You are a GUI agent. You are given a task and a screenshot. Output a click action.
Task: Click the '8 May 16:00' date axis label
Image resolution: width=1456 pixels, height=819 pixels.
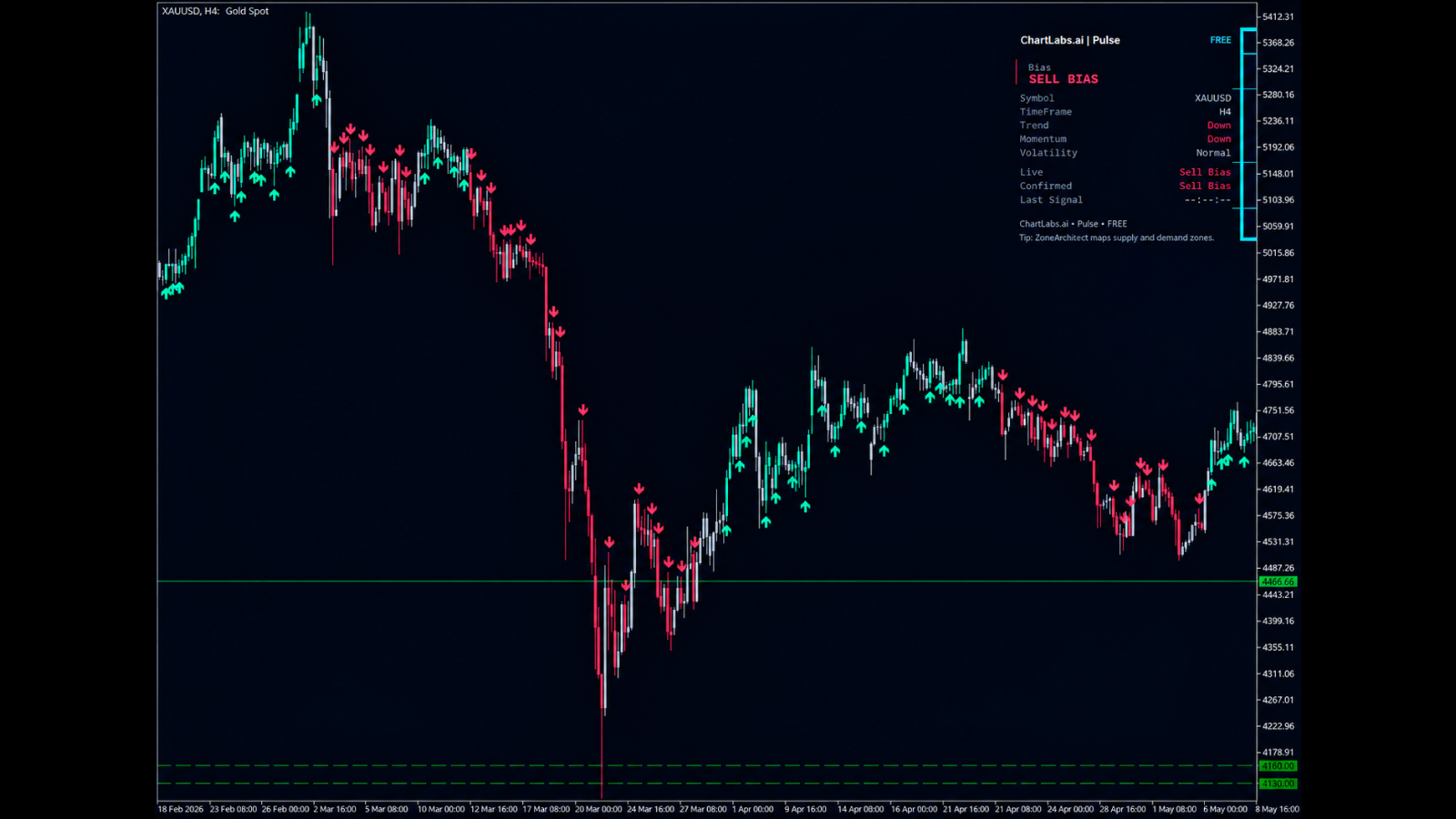tap(1278, 809)
